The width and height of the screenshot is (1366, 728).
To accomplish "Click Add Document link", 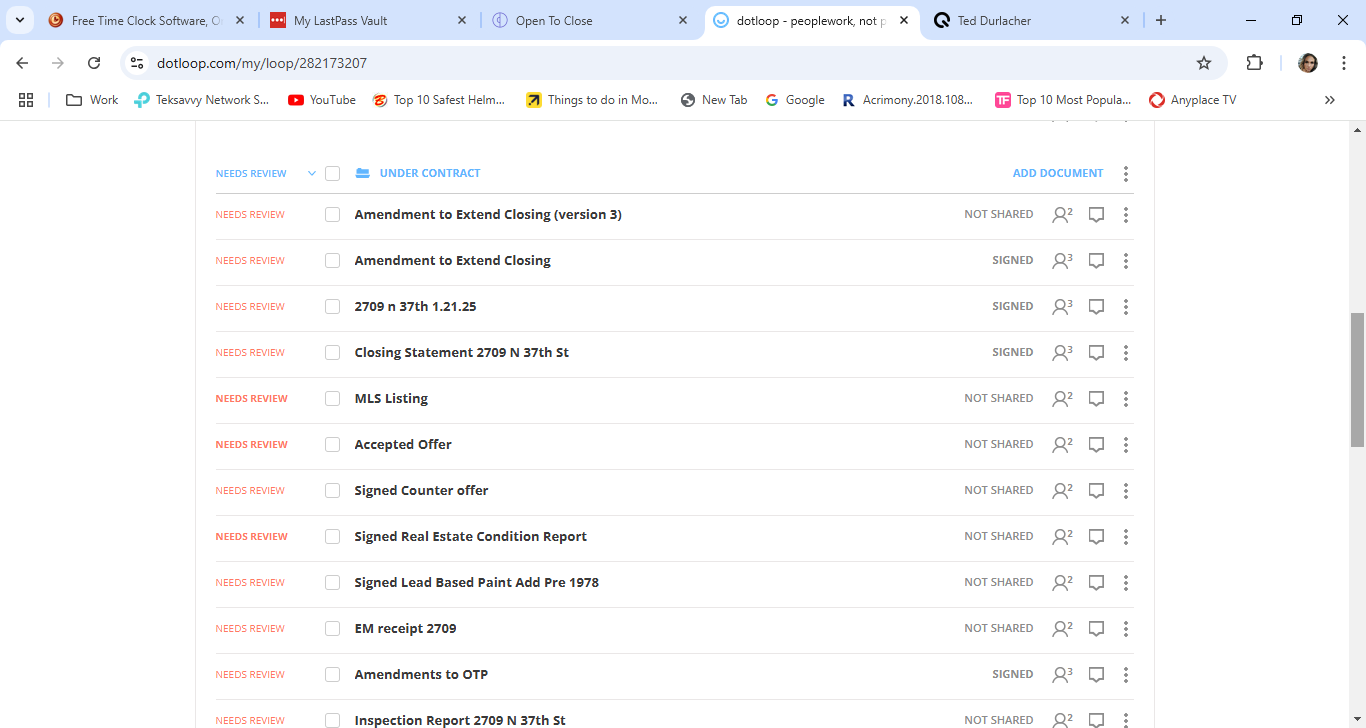I will point(1058,173).
